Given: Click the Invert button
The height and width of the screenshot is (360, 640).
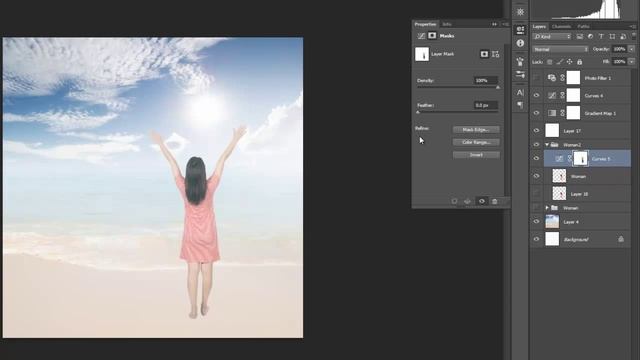Looking at the screenshot, I should pos(476,155).
